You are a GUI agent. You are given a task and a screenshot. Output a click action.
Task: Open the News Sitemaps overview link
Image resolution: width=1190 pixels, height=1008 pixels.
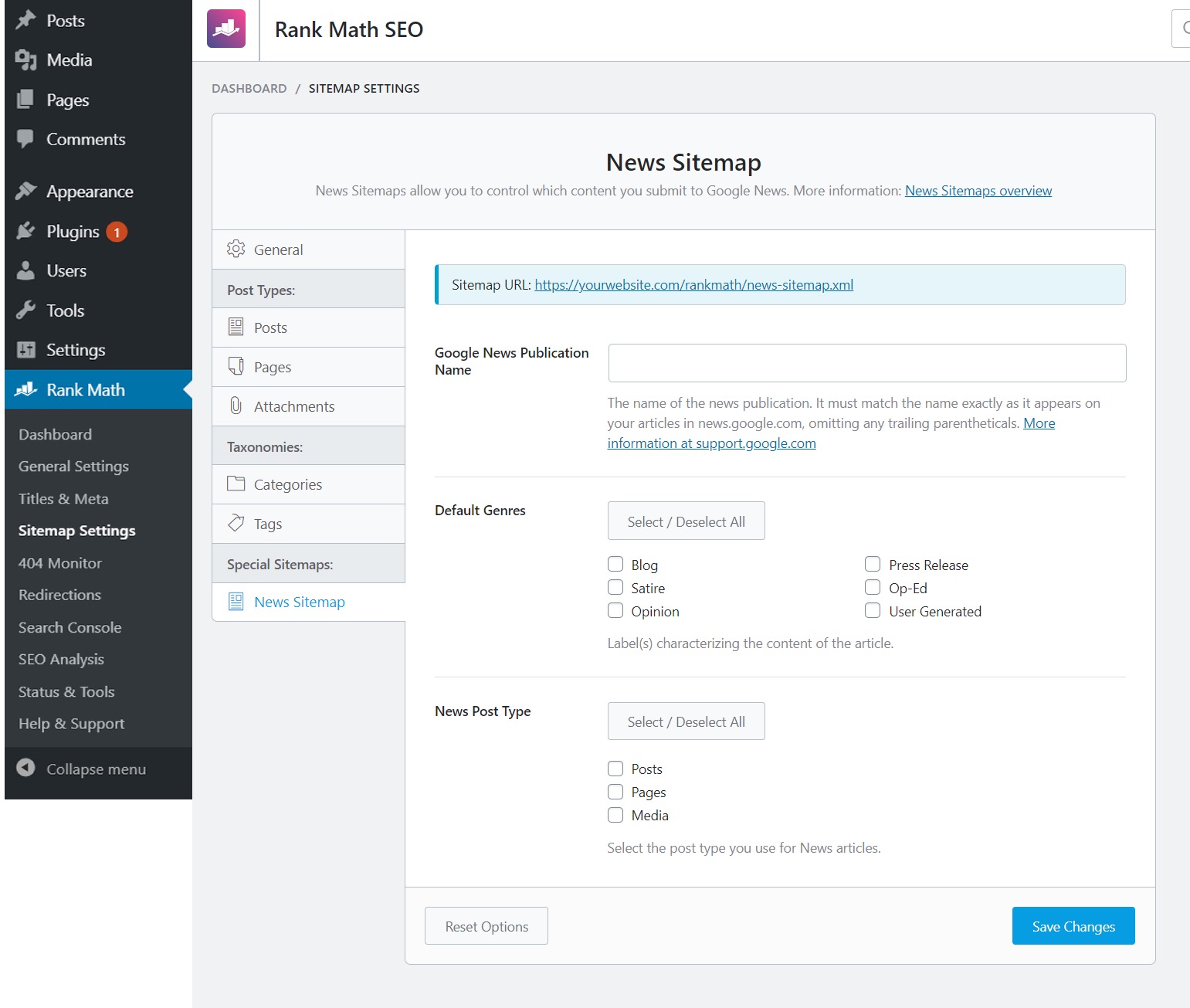coord(978,191)
